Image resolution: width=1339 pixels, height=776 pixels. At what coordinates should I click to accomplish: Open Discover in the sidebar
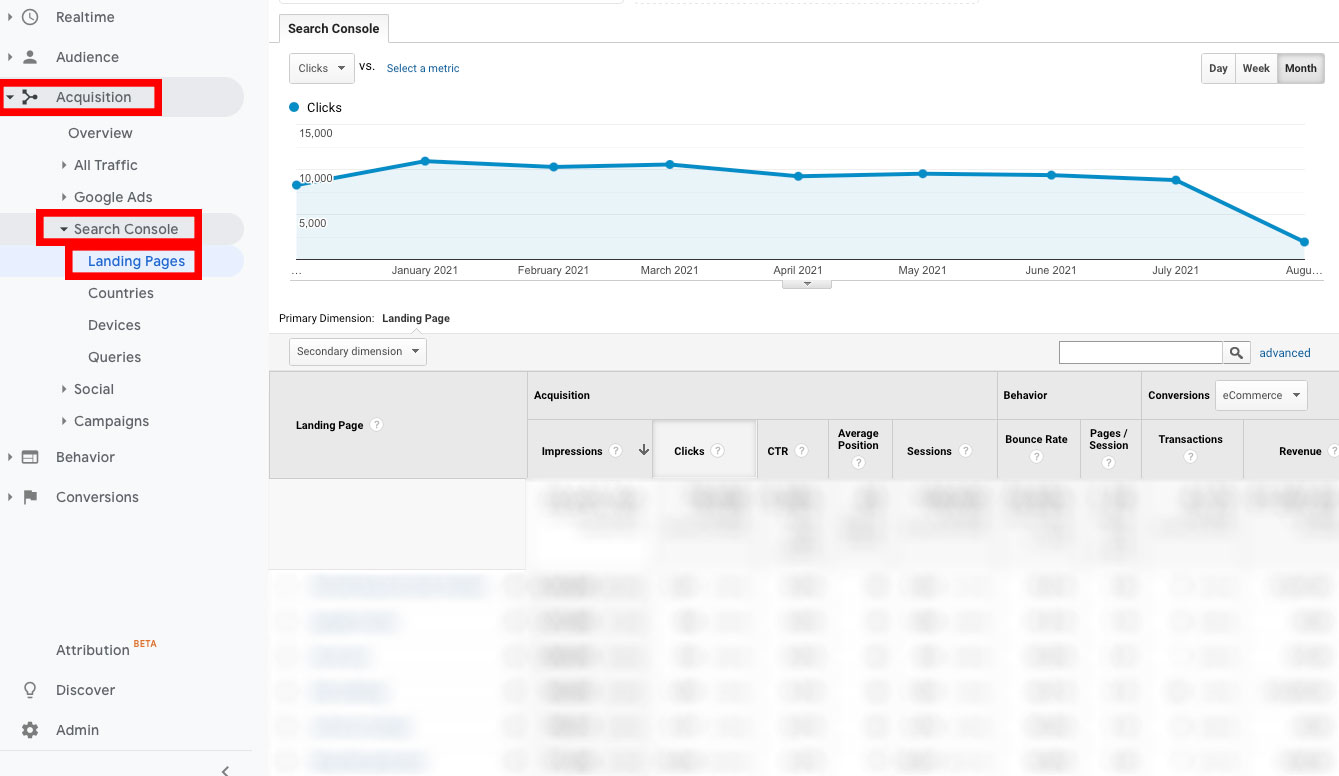pos(85,690)
